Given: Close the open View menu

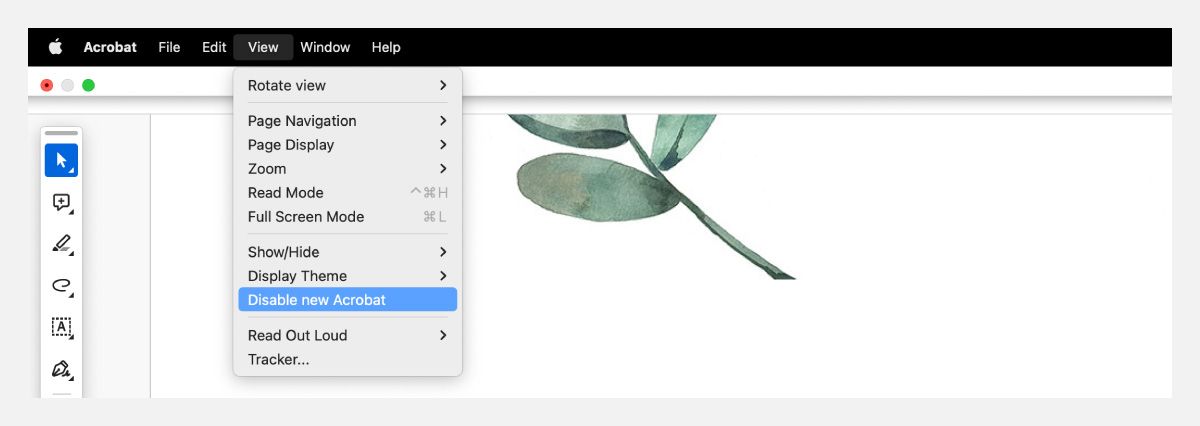Looking at the screenshot, I should (263, 47).
